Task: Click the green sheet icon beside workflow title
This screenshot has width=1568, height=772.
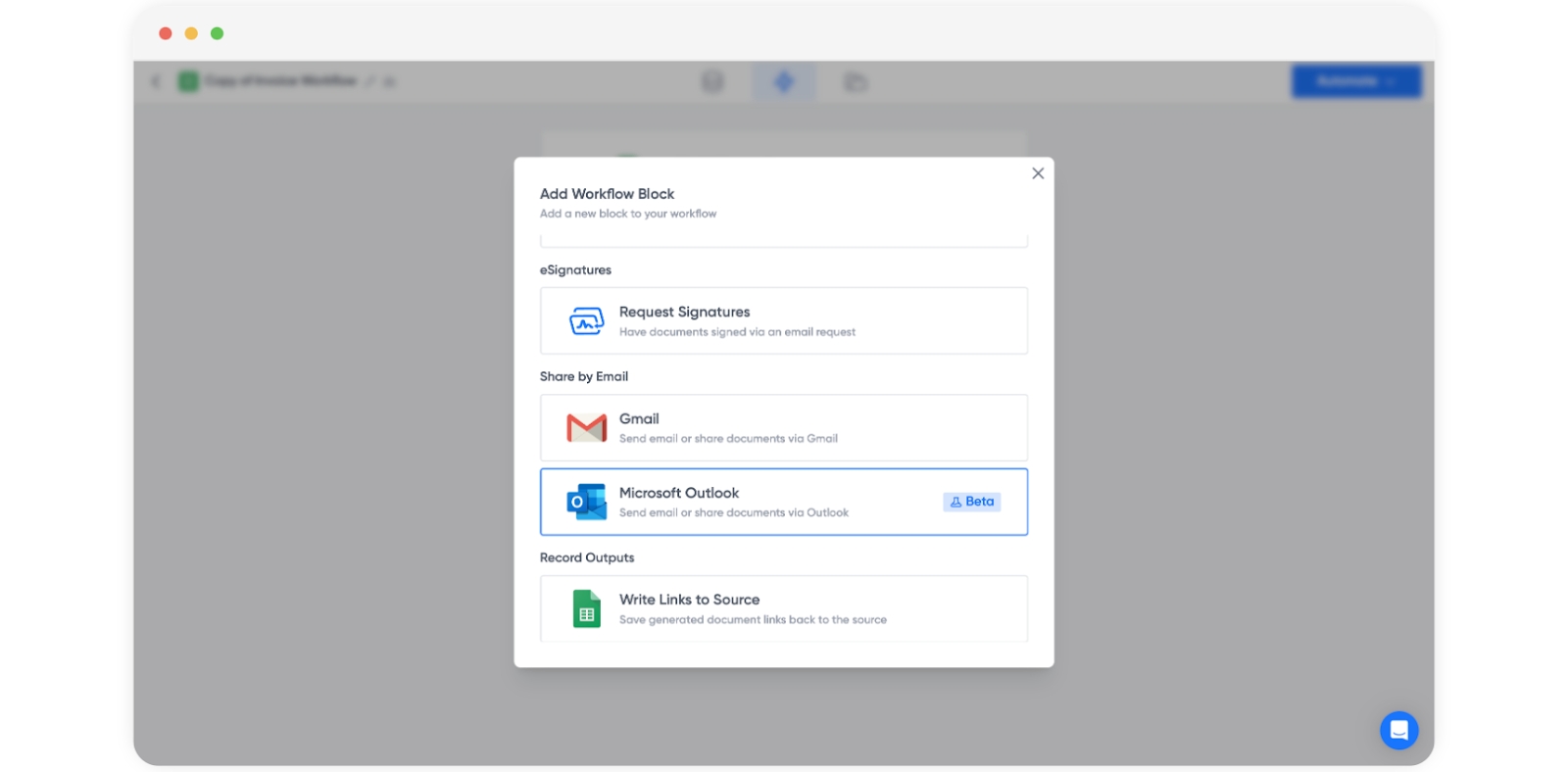Action: pyautogui.click(x=188, y=81)
